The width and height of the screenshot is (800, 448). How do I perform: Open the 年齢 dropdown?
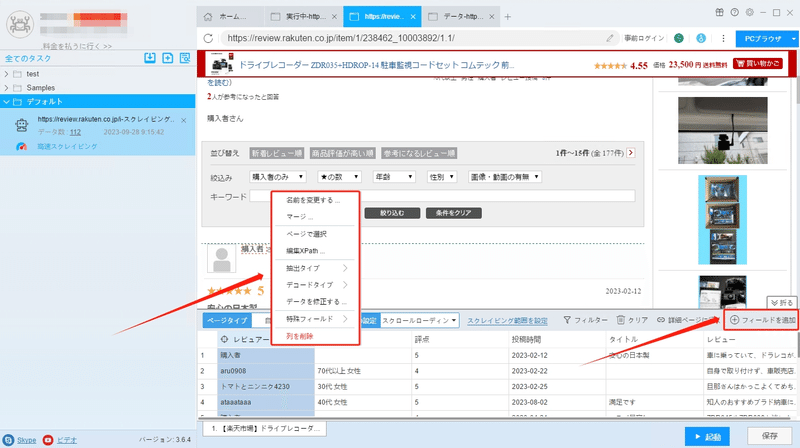click(394, 177)
